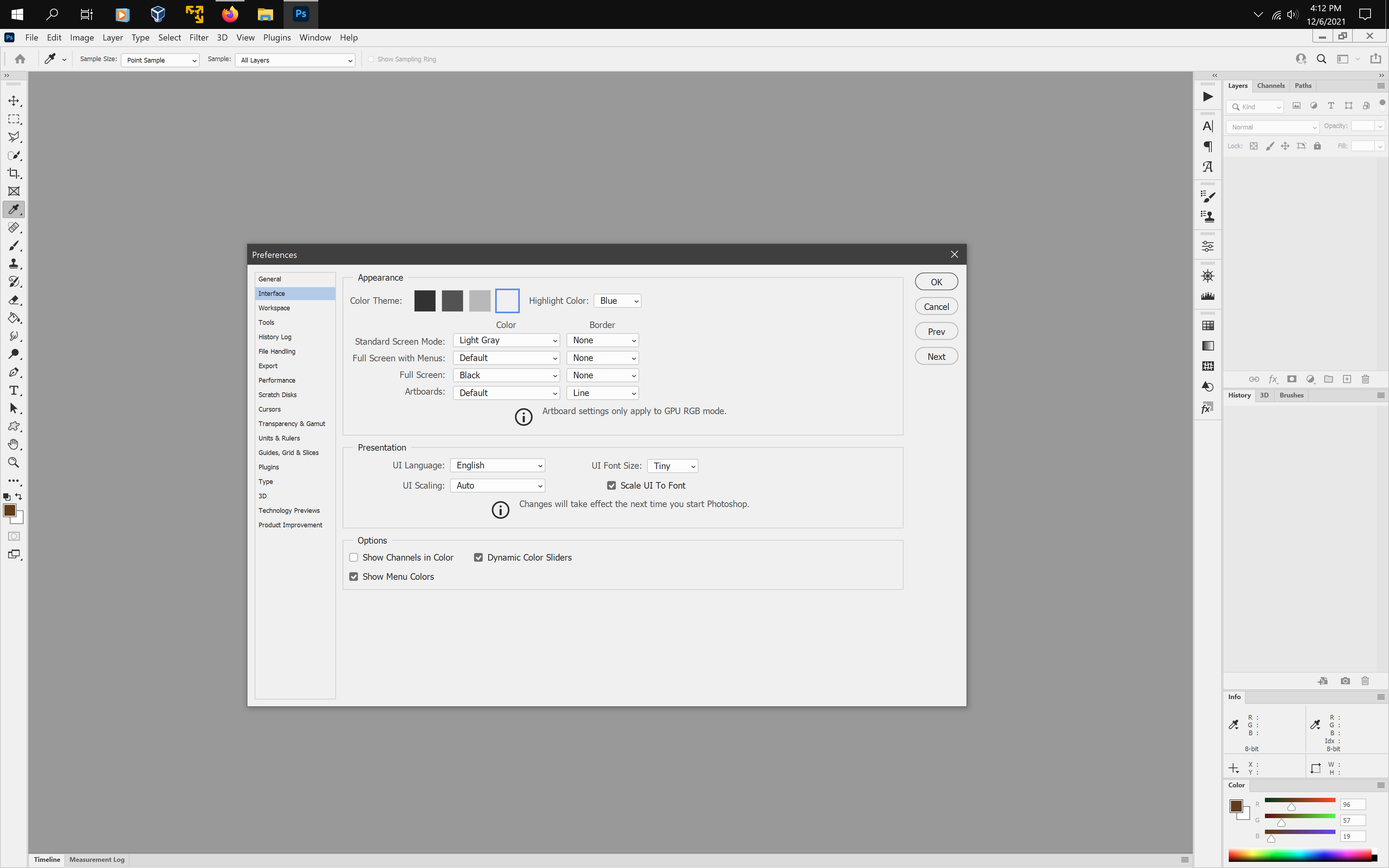
Task: Open the Character panel icon
Action: (1208, 126)
